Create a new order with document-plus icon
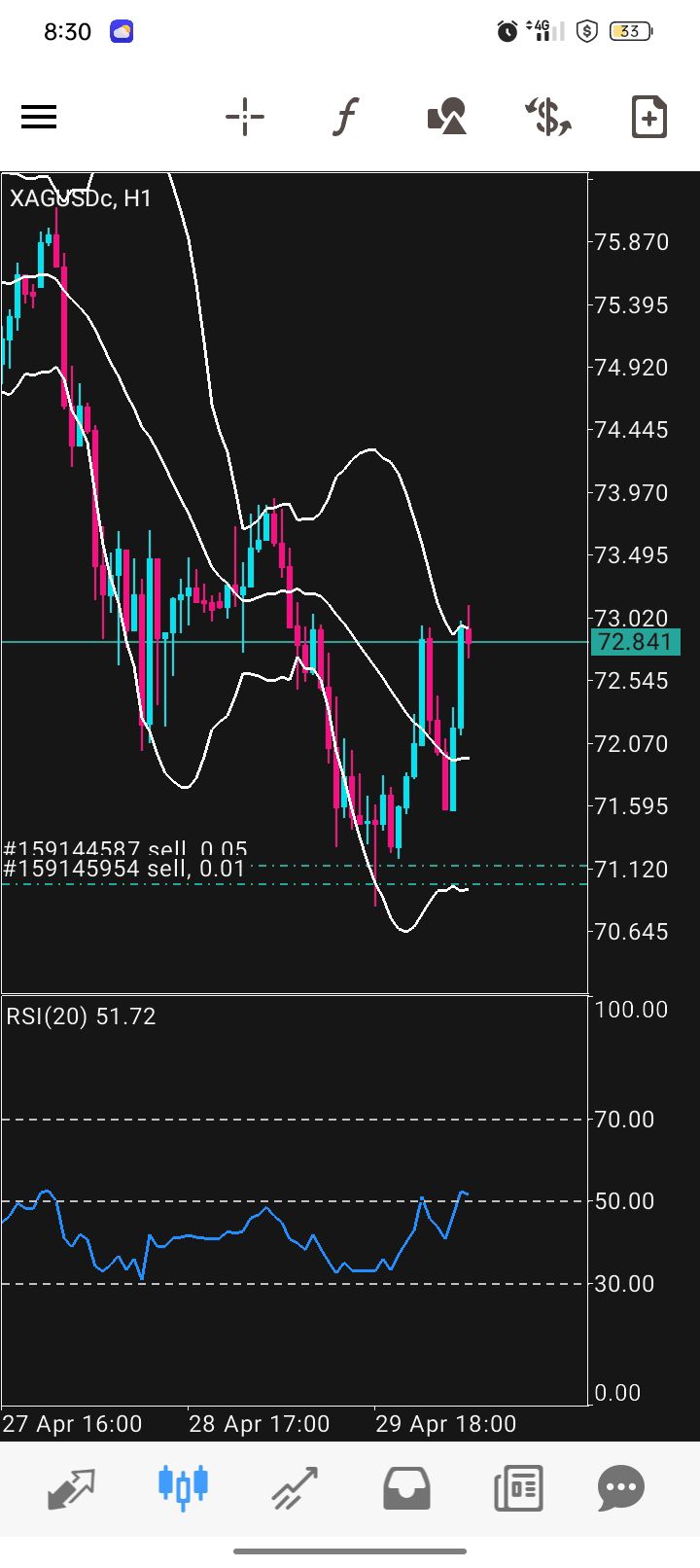This screenshot has width=700, height=1568. [x=648, y=118]
